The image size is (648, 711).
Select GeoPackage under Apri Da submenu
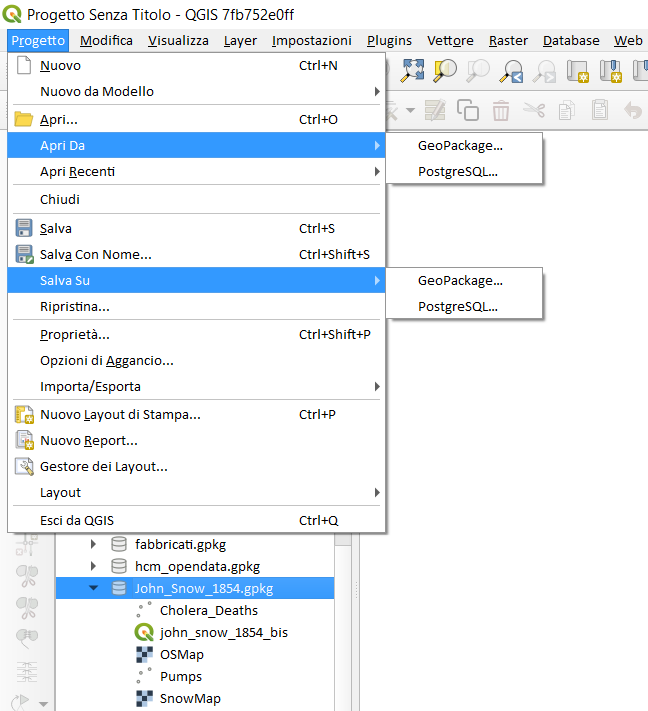pos(460,145)
